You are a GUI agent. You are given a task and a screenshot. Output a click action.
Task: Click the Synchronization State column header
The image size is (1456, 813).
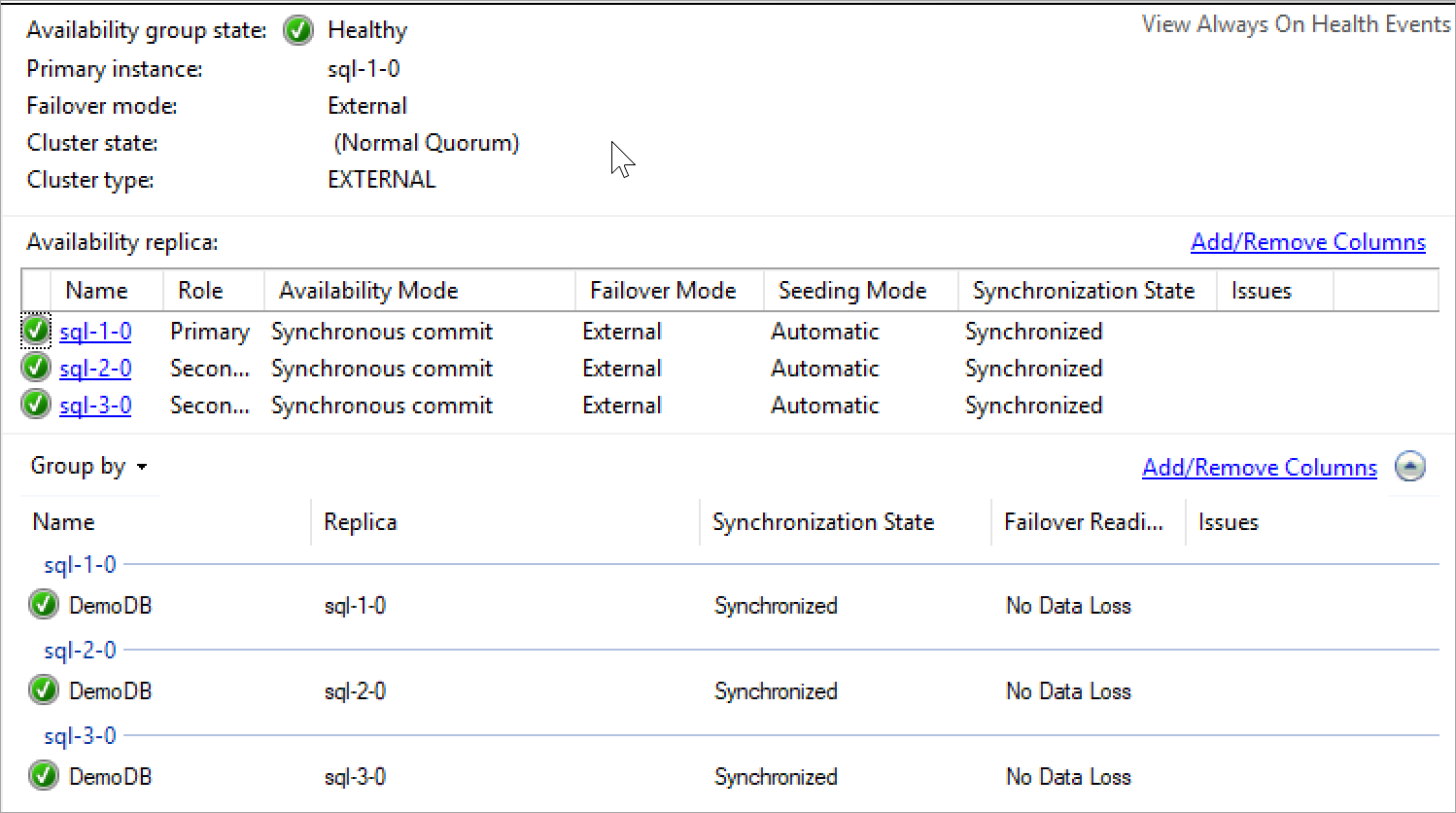(1085, 290)
